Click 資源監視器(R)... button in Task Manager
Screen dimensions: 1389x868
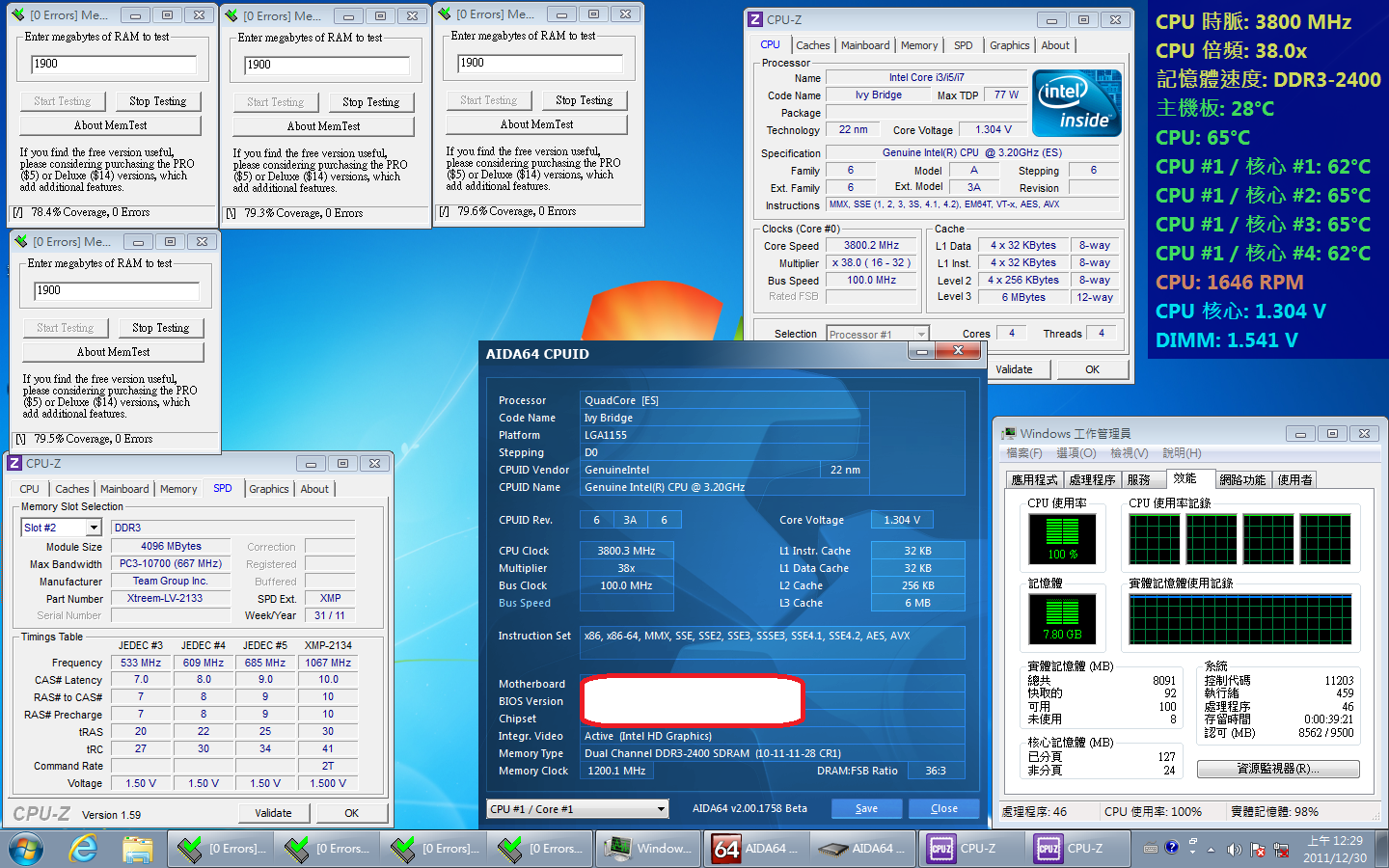coord(1278,769)
